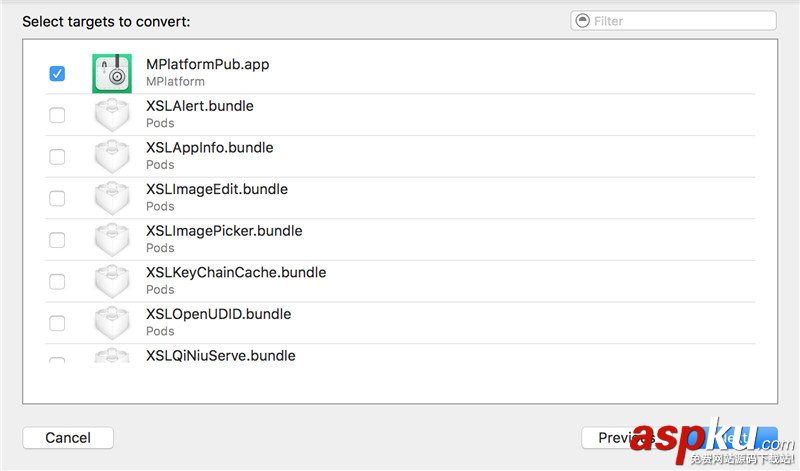Image resolution: width=800 pixels, height=471 pixels.
Task: Click the XSLAlert.bundle brick icon
Action: [x=112, y=115]
